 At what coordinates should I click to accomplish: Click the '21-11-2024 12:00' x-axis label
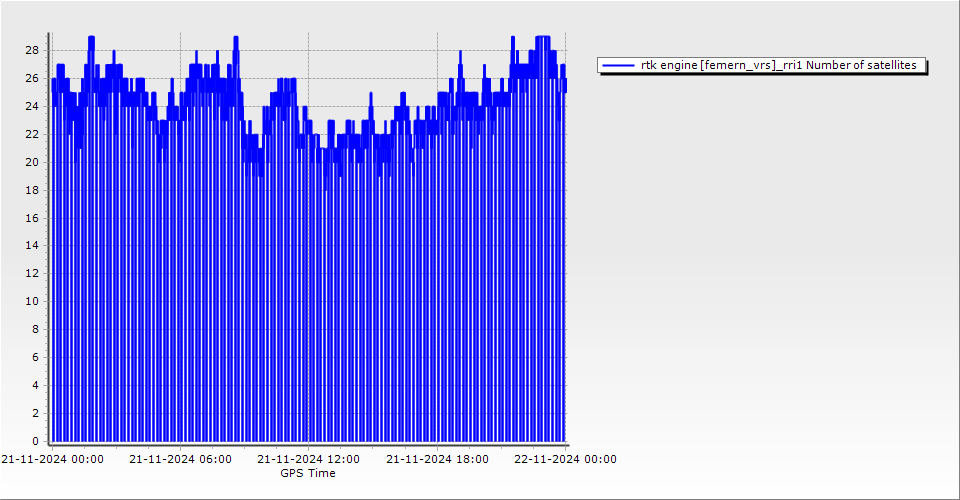tap(309, 459)
